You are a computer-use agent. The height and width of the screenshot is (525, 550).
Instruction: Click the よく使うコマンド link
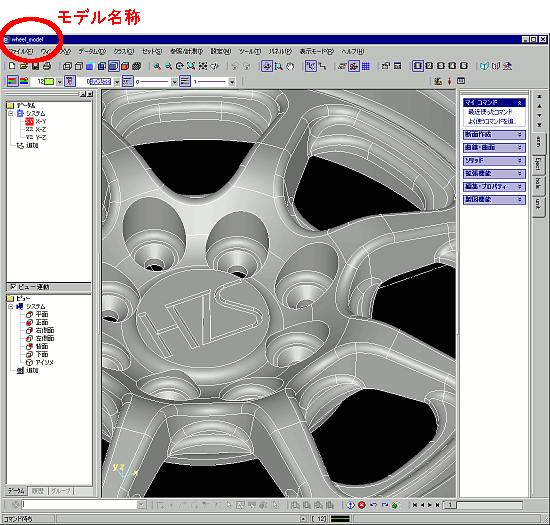pos(492,121)
